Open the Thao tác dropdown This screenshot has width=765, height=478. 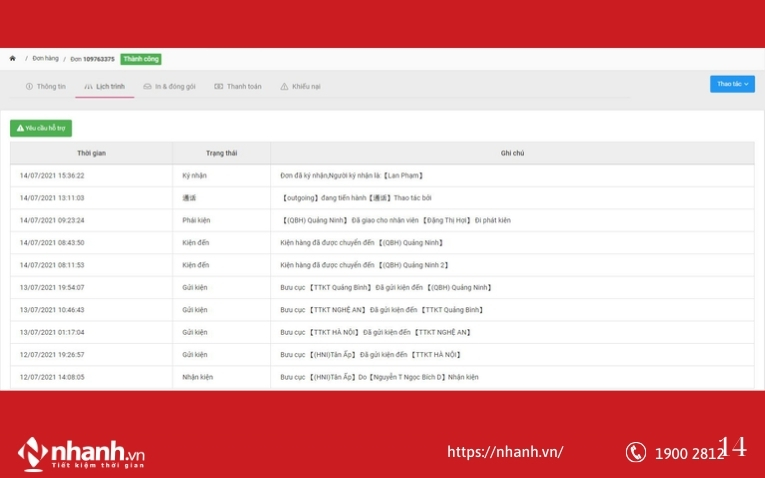(x=732, y=84)
